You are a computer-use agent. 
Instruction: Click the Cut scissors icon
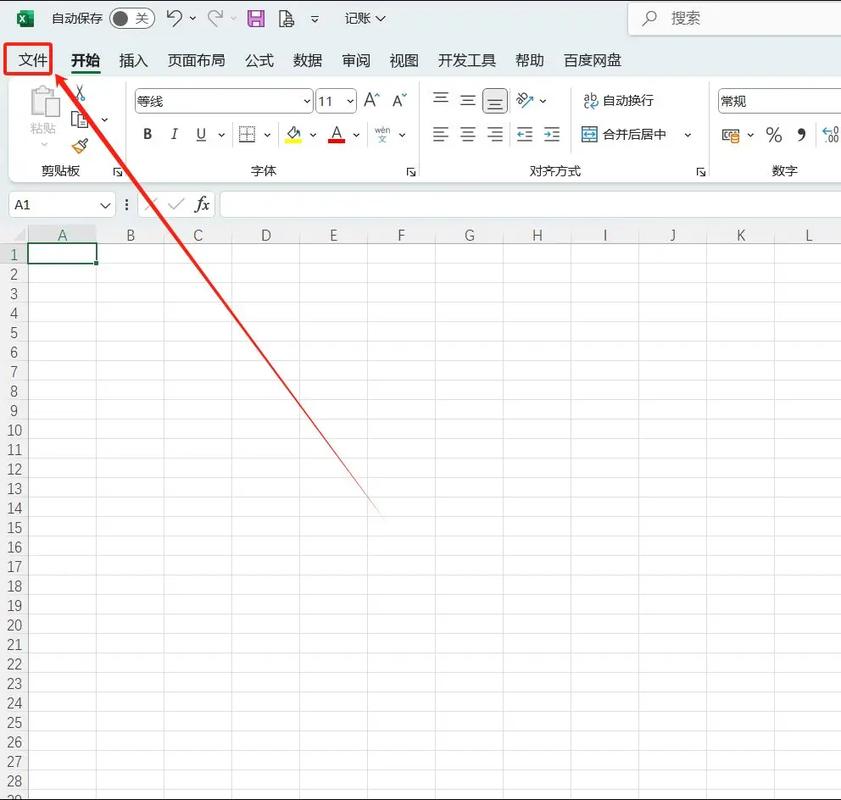point(80,93)
